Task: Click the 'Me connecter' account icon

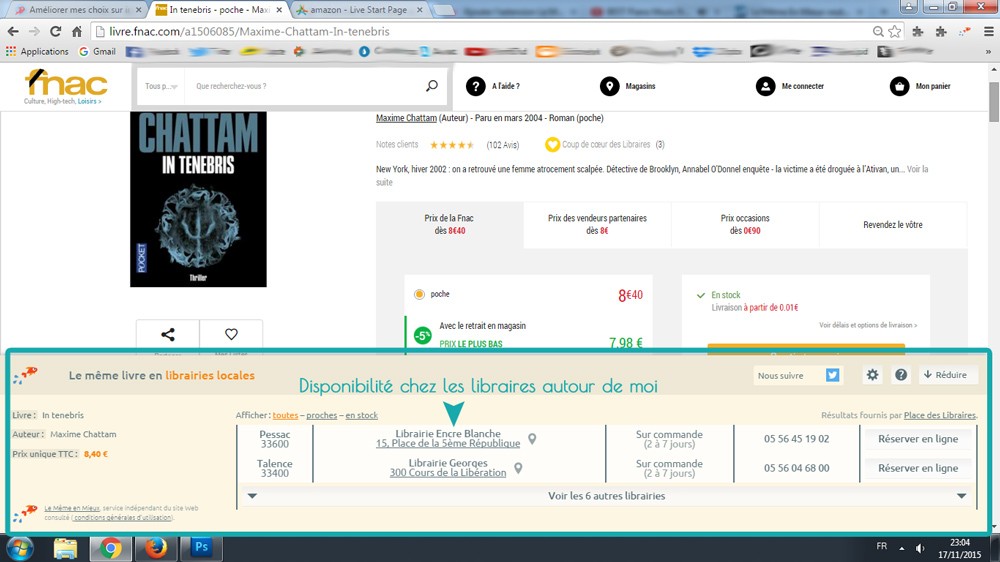Action: (x=765, y=86)
